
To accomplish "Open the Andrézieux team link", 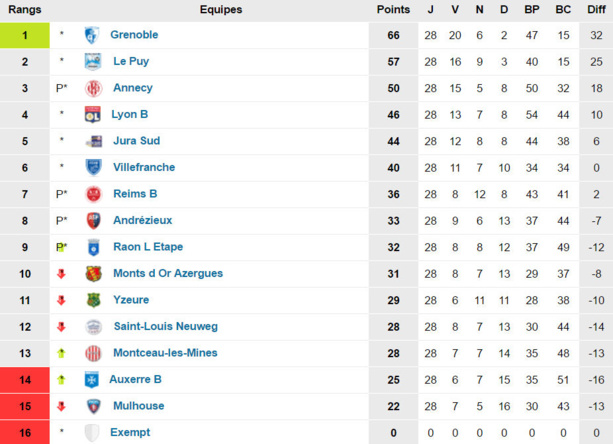I will [x=143, y=220].
